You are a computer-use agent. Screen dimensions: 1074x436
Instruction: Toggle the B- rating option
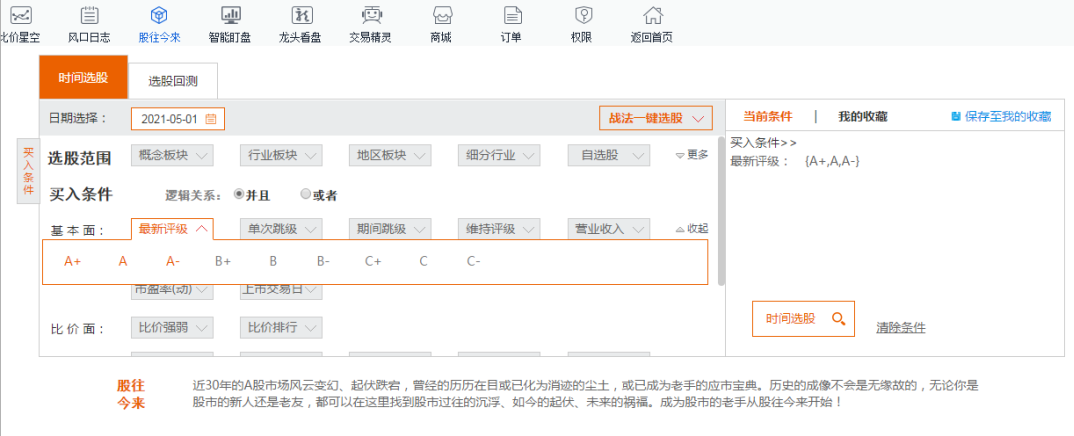pyautogui.click(x=323, y=261)
